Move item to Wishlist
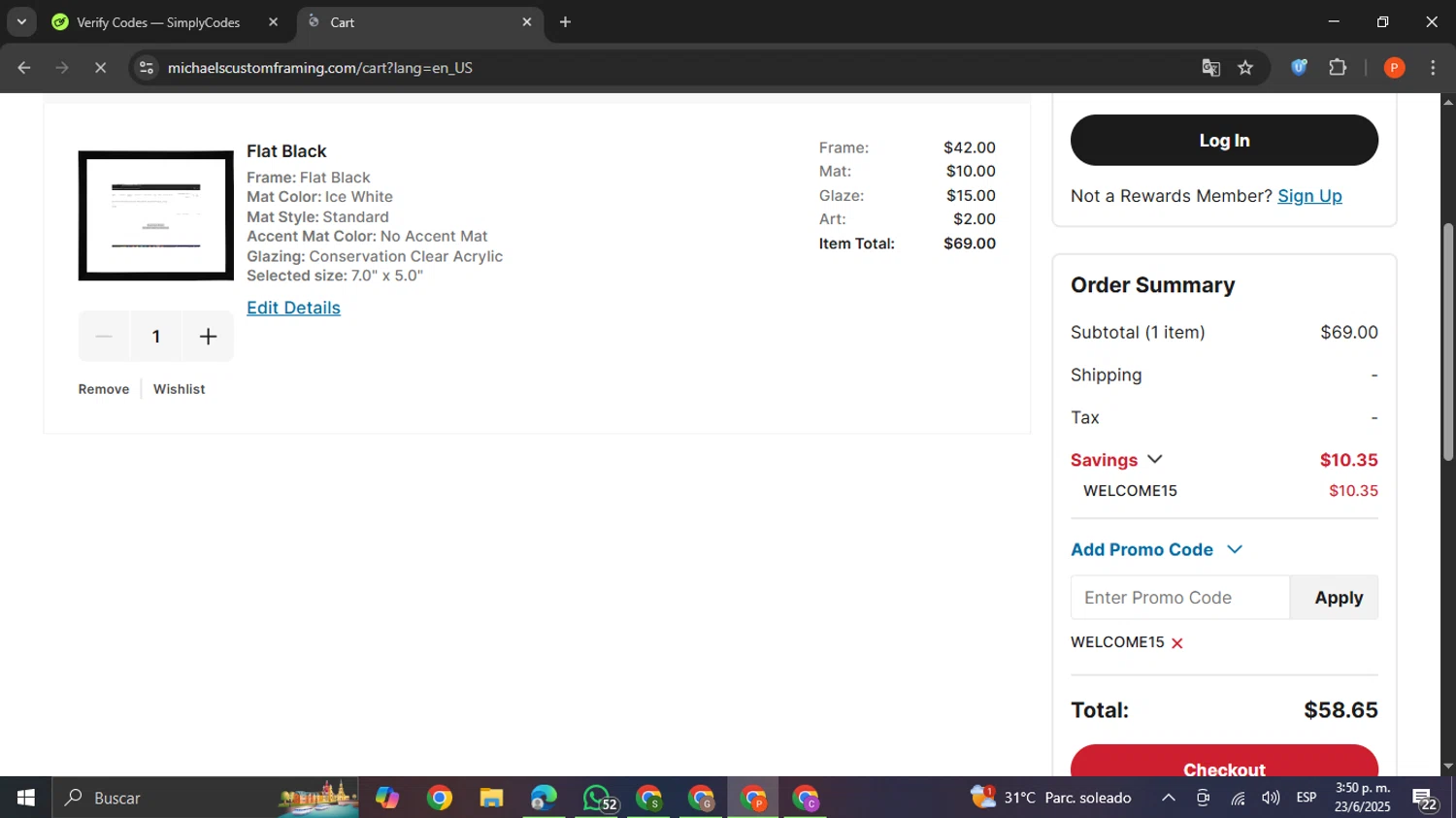The width and height of the screenshot is (1456, 818). pos(179,389)
